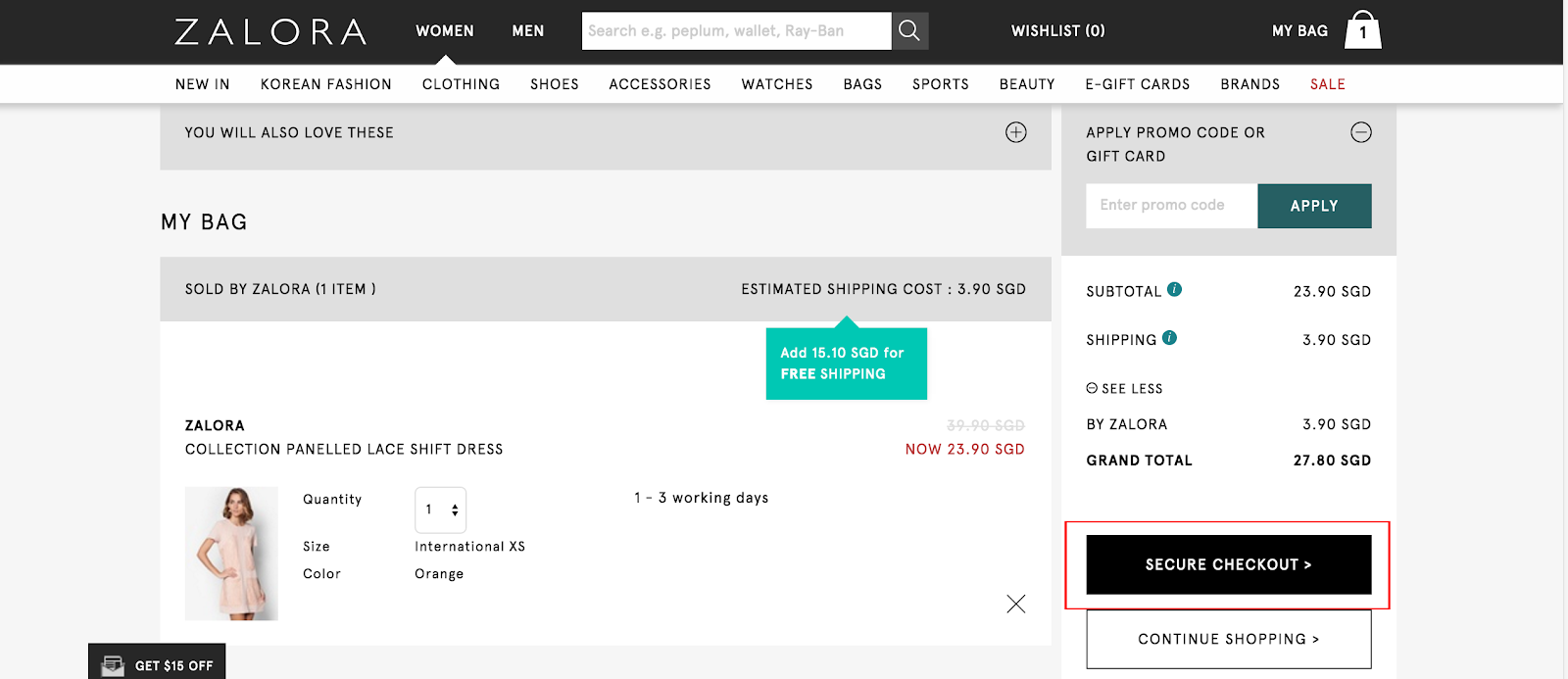Click the Get $15 Off banner text
Screen dimensions: 1568x679
point(174,666)
